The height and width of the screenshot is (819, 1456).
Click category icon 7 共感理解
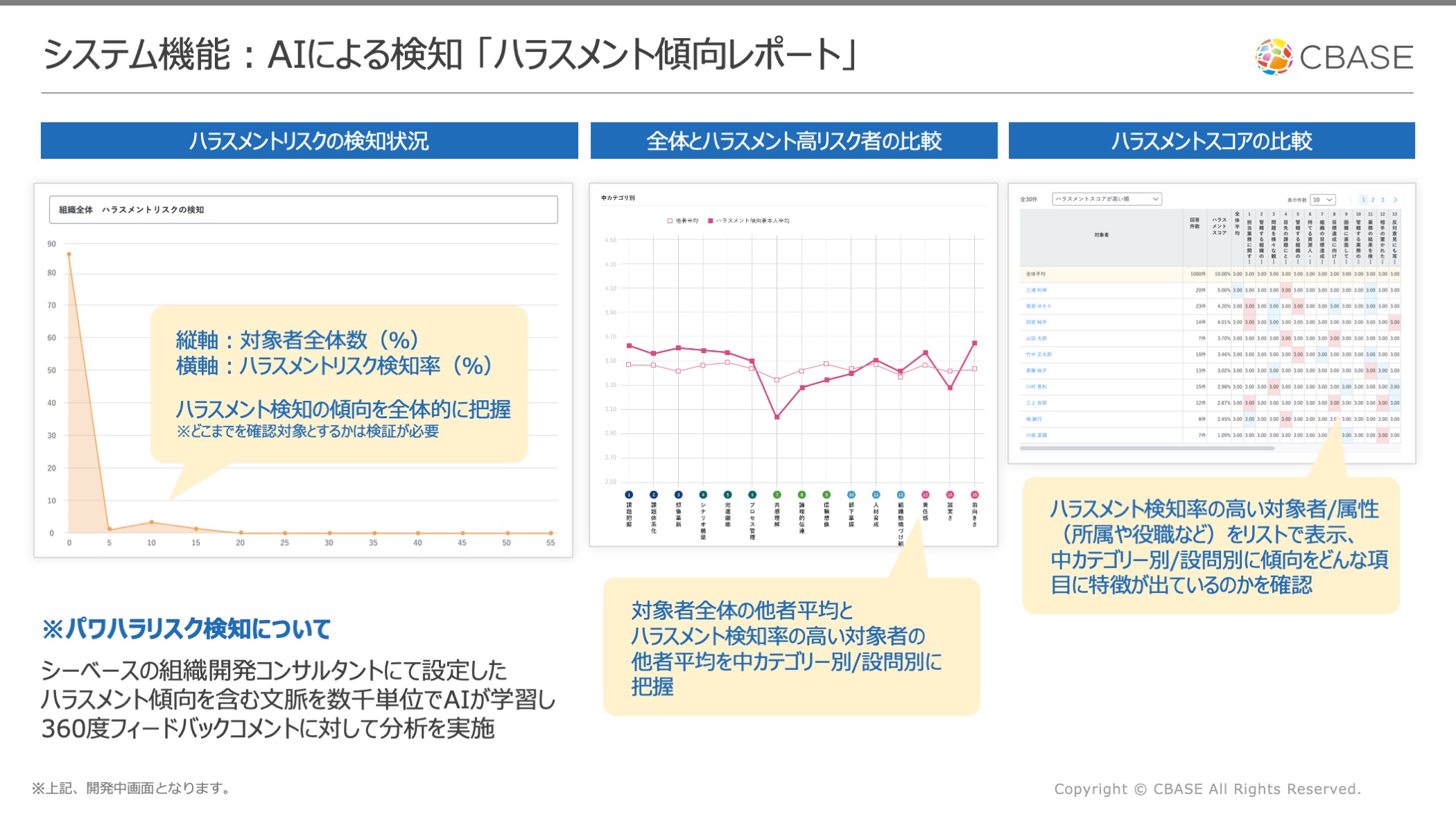click(x=777, y=494)
